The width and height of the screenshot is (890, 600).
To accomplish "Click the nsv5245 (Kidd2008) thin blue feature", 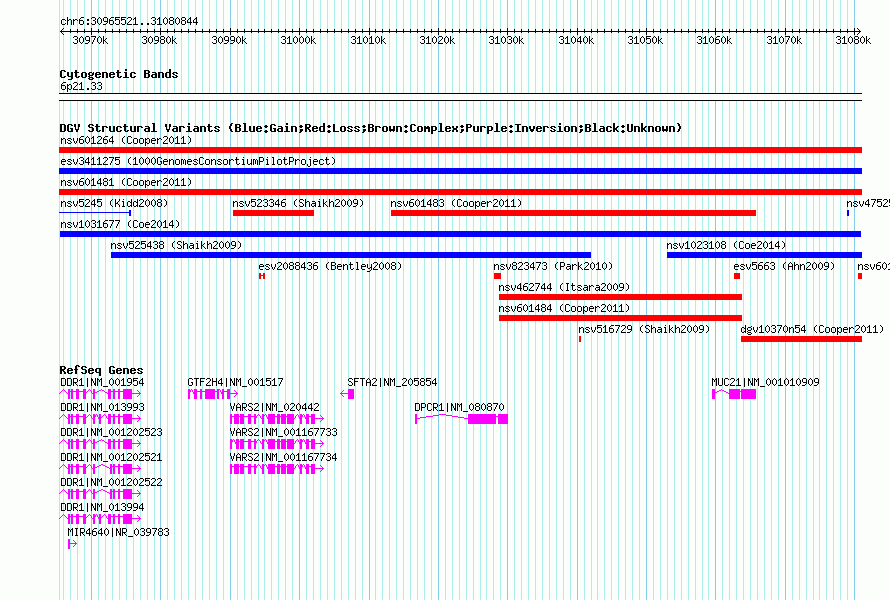I will click(x=95, y=213).
